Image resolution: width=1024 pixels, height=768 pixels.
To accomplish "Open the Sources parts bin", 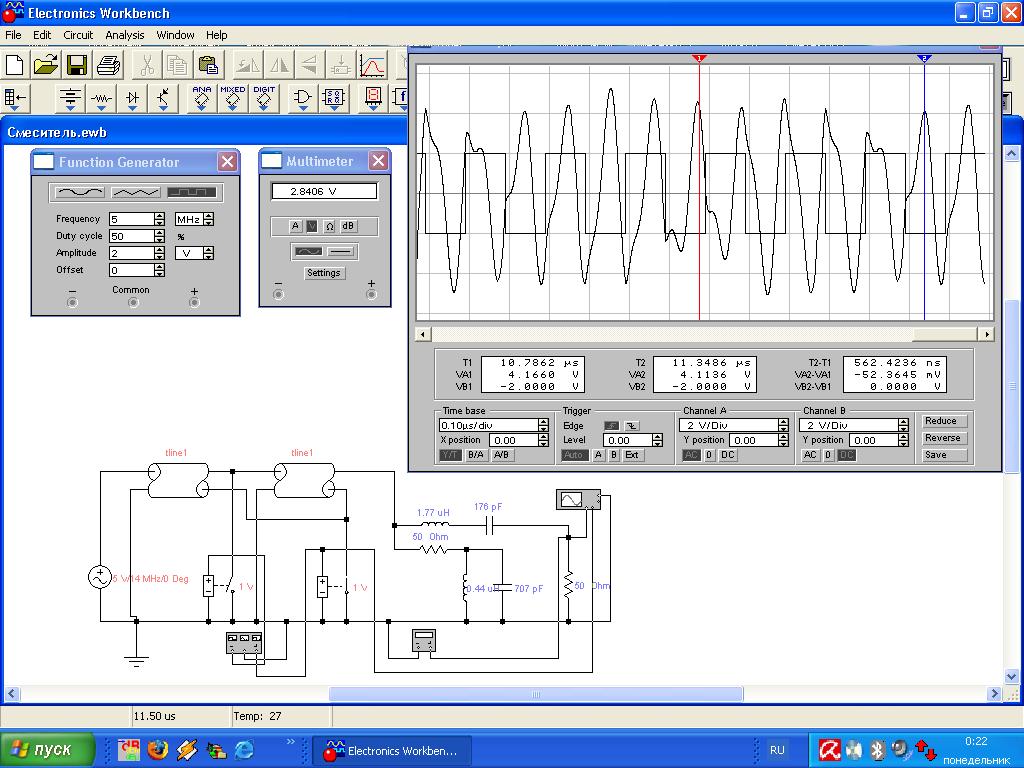I will (x=71, y=98).
